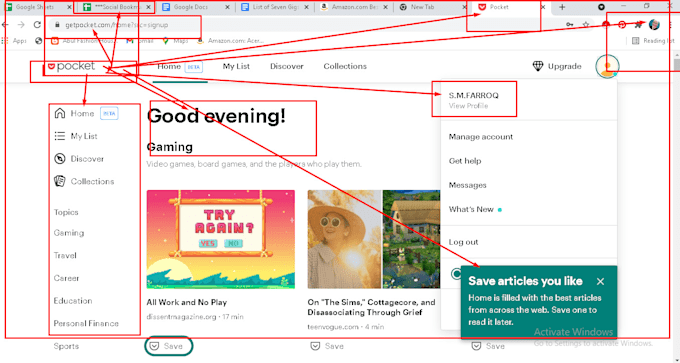The width and height of the screenshot is (680, 363).
Task: Click Chrome's forward arrow
Action: (x=21, y=25)
